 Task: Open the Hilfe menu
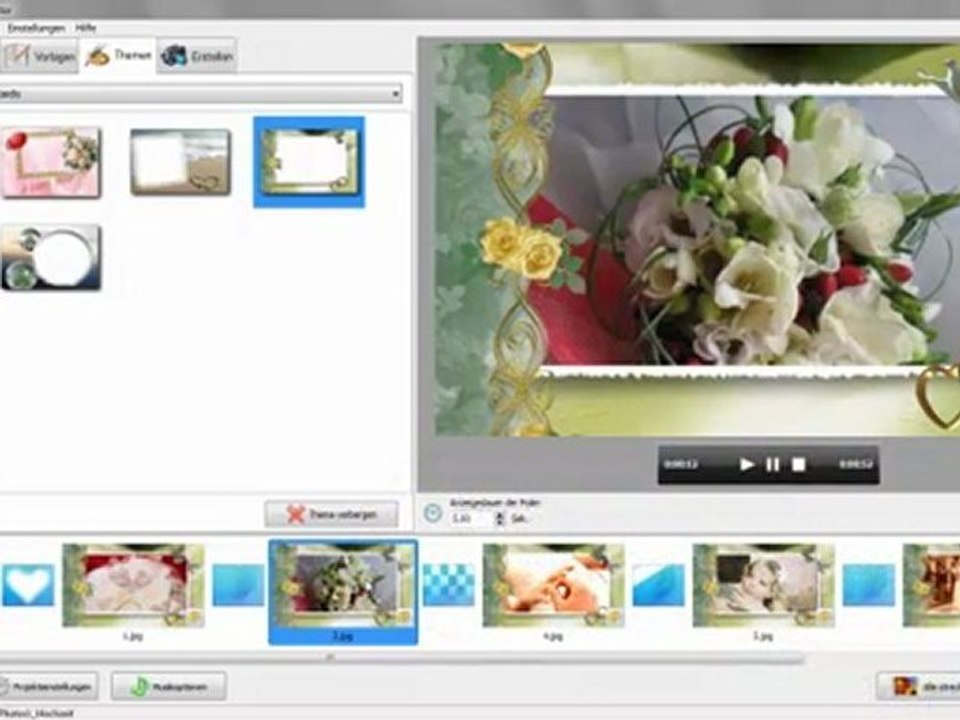coord(86,28)
